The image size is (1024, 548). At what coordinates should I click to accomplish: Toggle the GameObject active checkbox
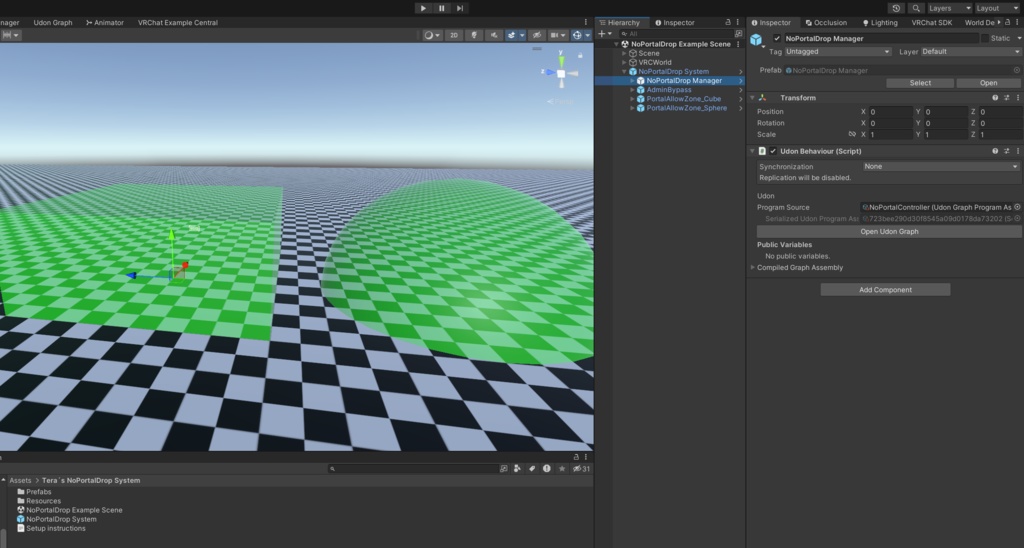click(x=776, y=39)
